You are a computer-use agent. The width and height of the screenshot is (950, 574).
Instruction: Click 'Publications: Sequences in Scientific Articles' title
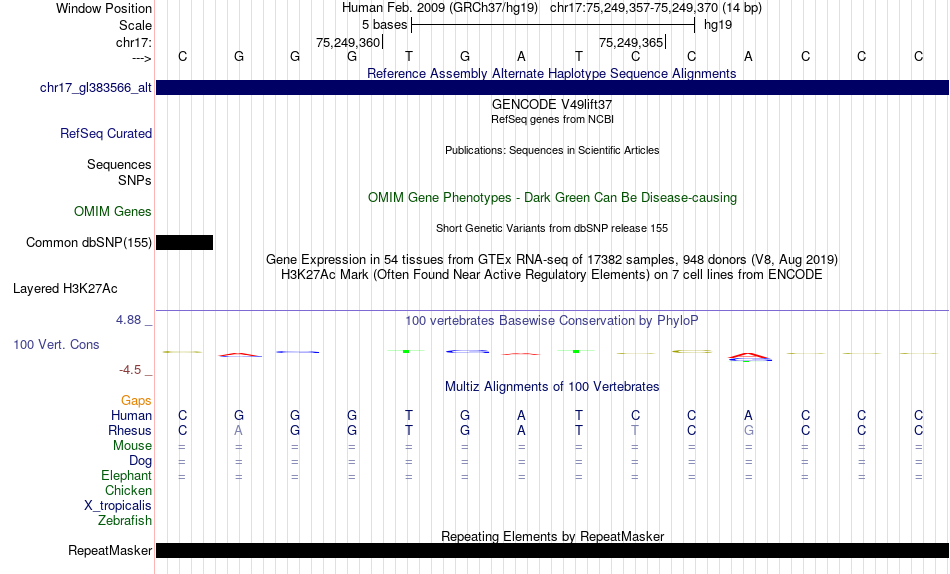552,150
